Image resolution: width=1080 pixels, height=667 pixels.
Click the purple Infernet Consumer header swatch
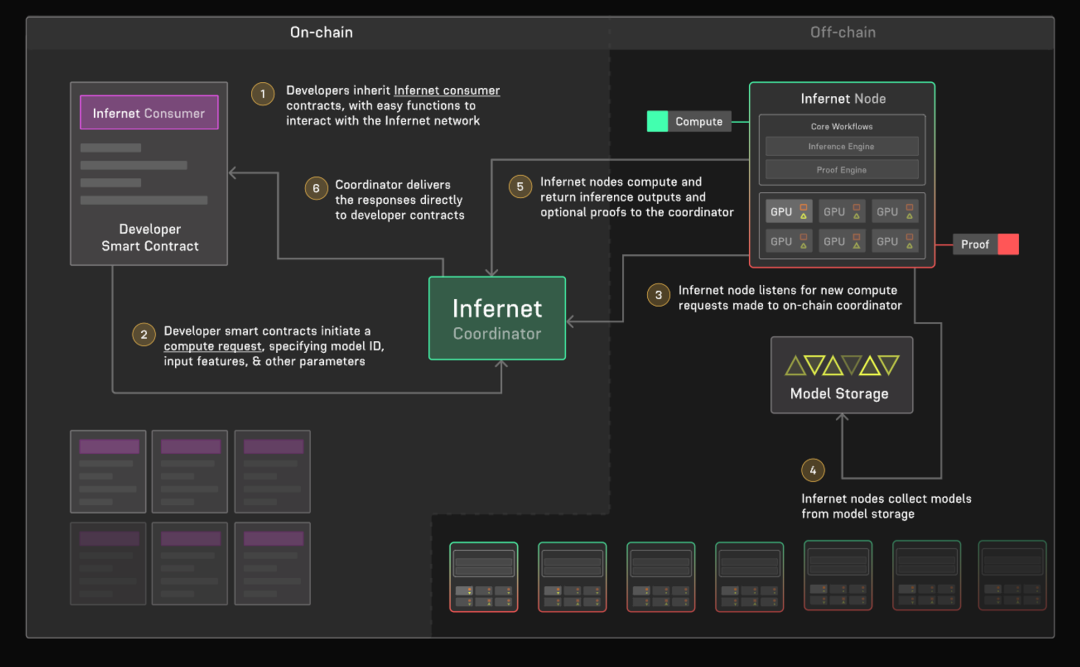coord(148,112)
